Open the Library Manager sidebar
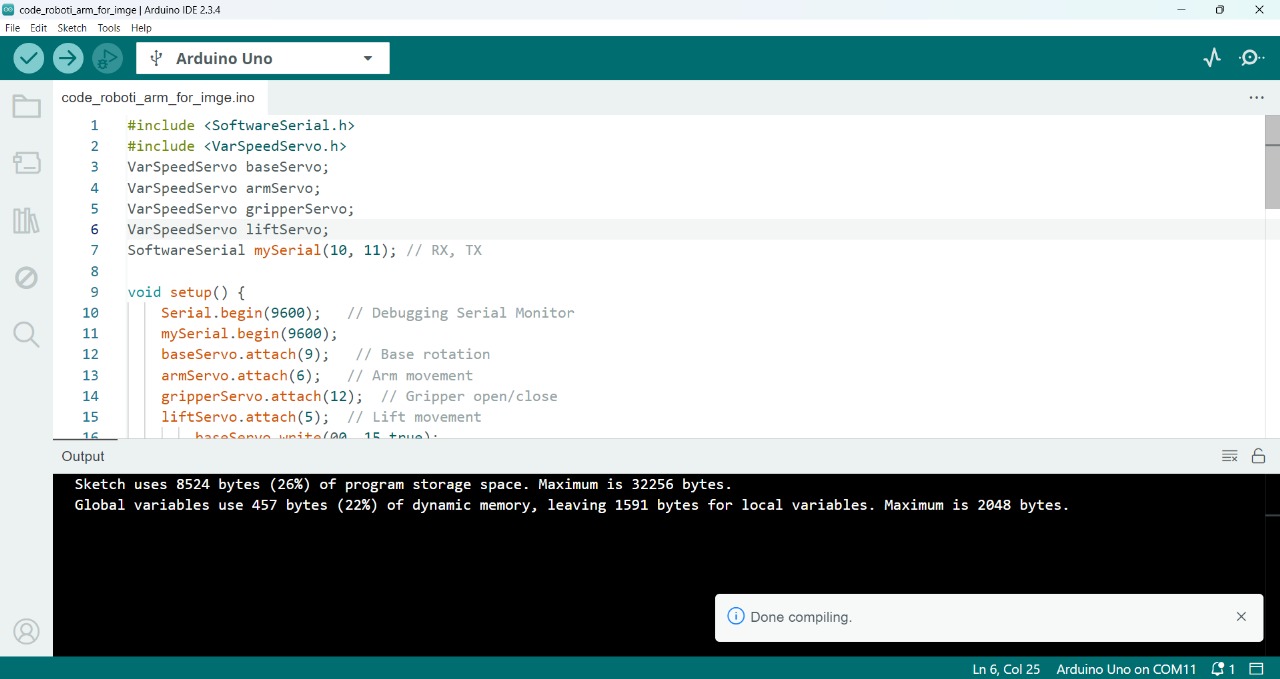Image resolution: width=1280 pixels, height=679 pixels. pos(26,220)
